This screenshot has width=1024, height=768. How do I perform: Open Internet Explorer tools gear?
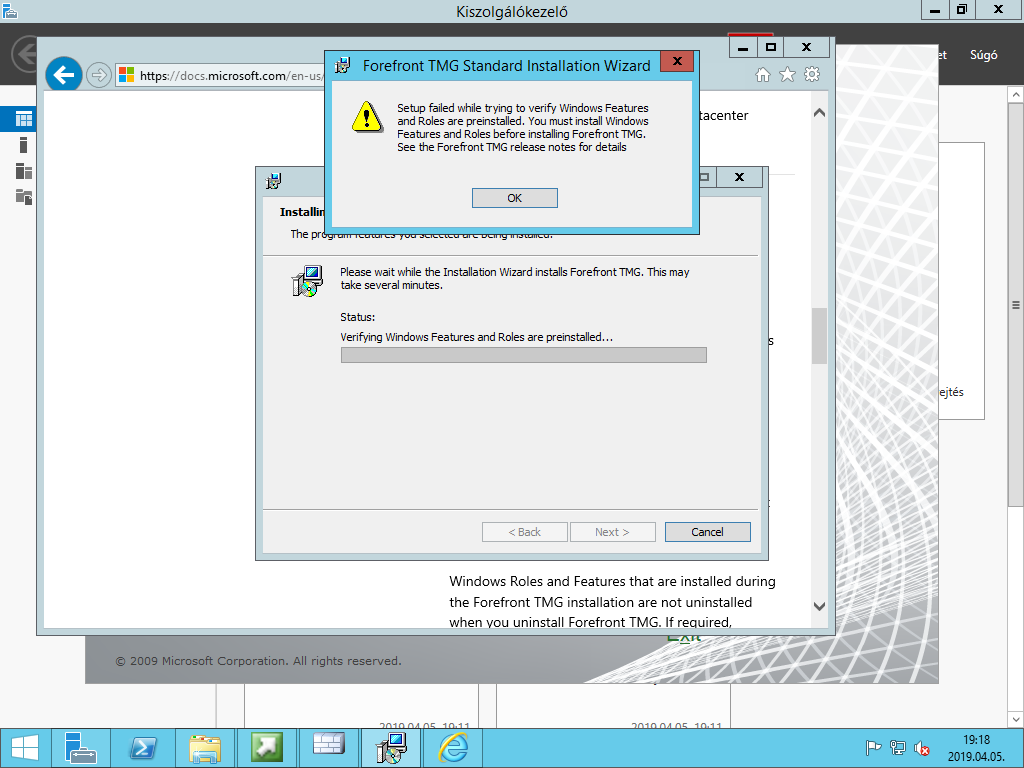click(x=812, y=74)
